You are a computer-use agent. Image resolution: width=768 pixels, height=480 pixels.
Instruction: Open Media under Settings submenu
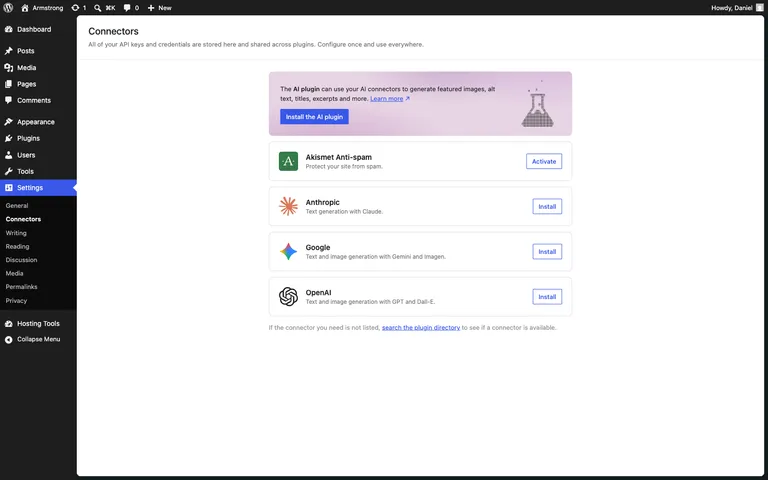point(15,273)
